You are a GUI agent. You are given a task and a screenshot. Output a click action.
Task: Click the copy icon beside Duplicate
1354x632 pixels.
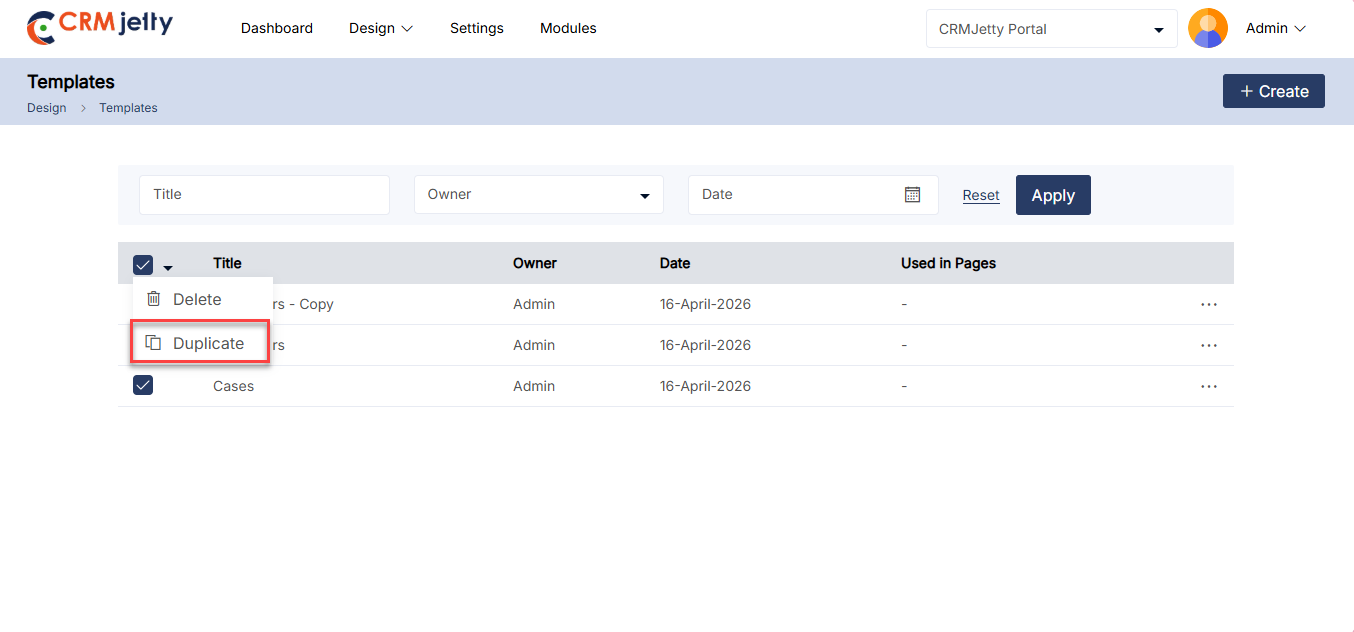153,343
